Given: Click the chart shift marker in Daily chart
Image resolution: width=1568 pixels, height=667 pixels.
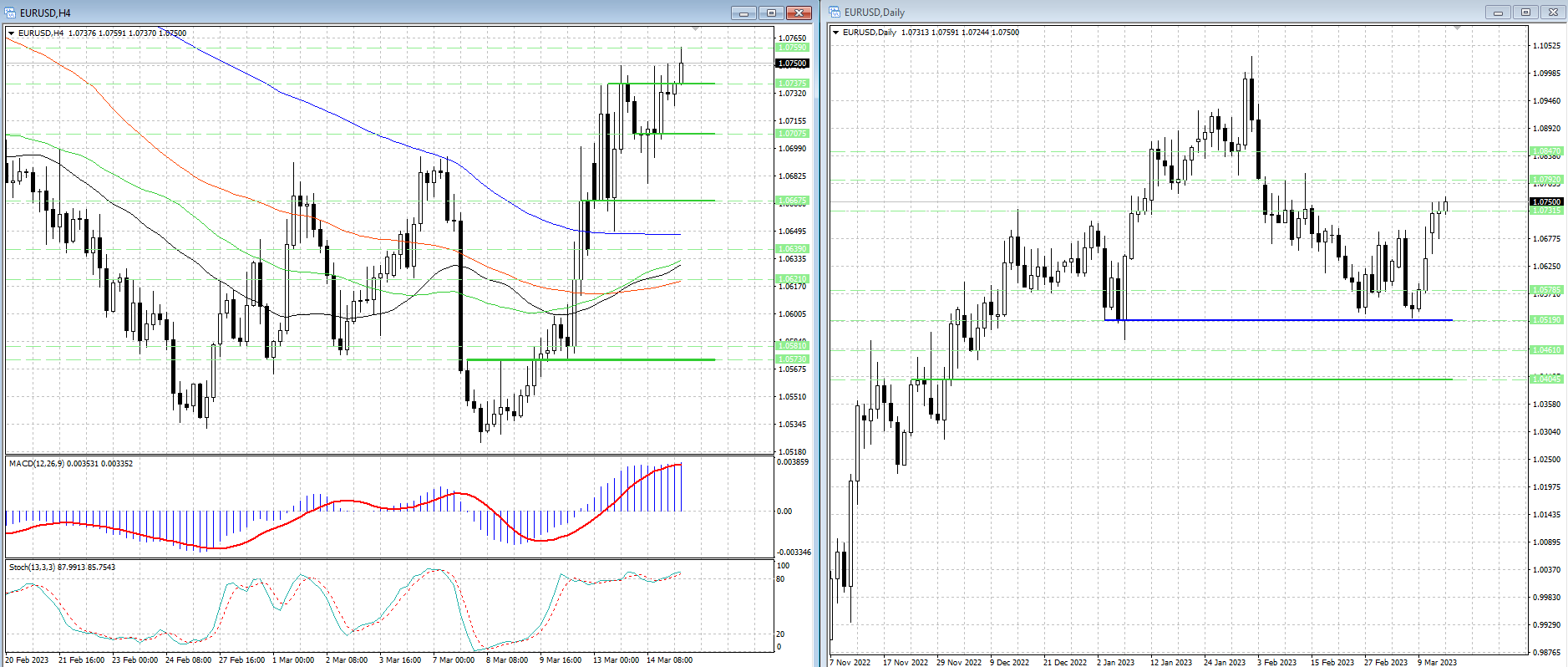Looking at the screenshot, I should tap(1458, 29).
